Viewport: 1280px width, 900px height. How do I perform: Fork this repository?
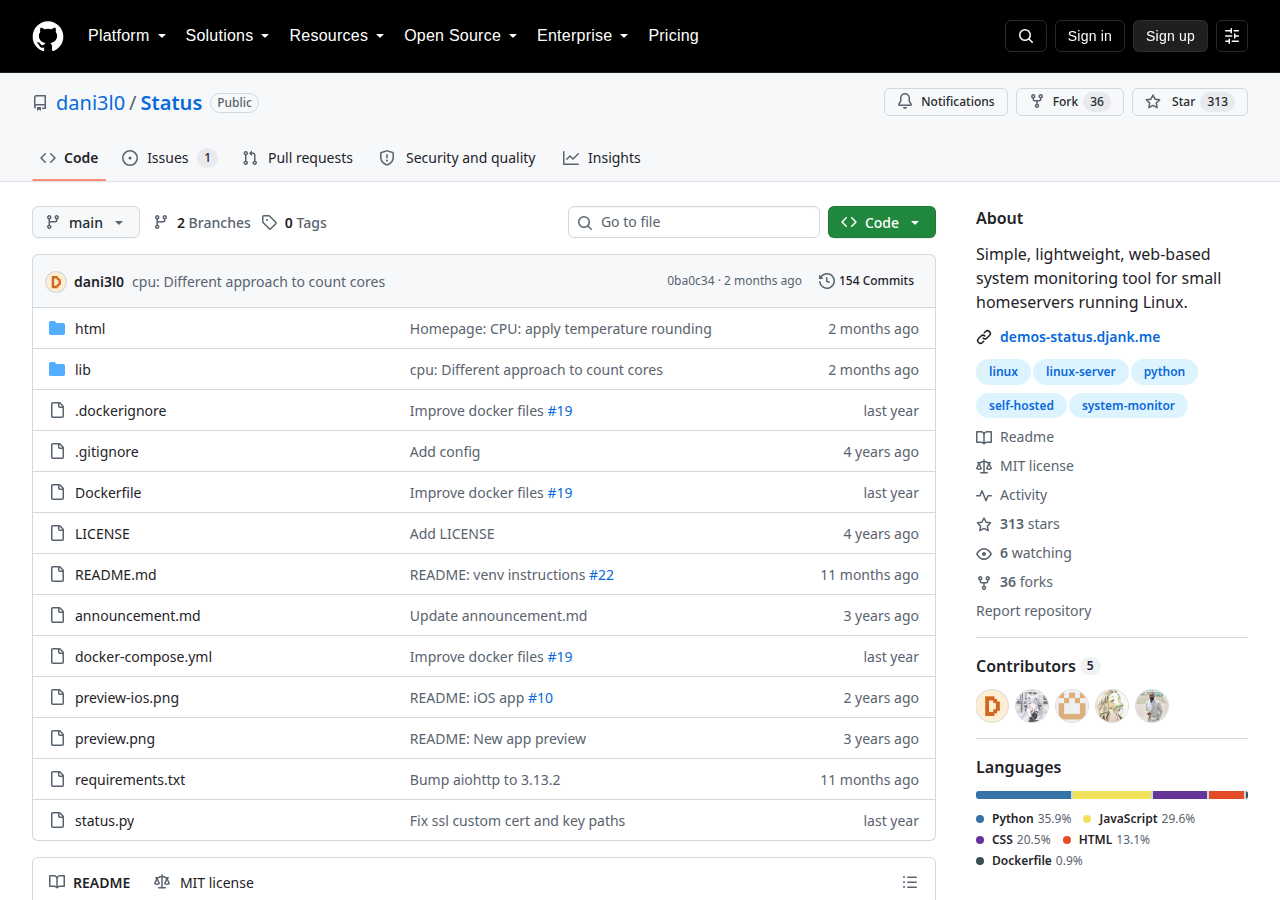click(1070, 102)
